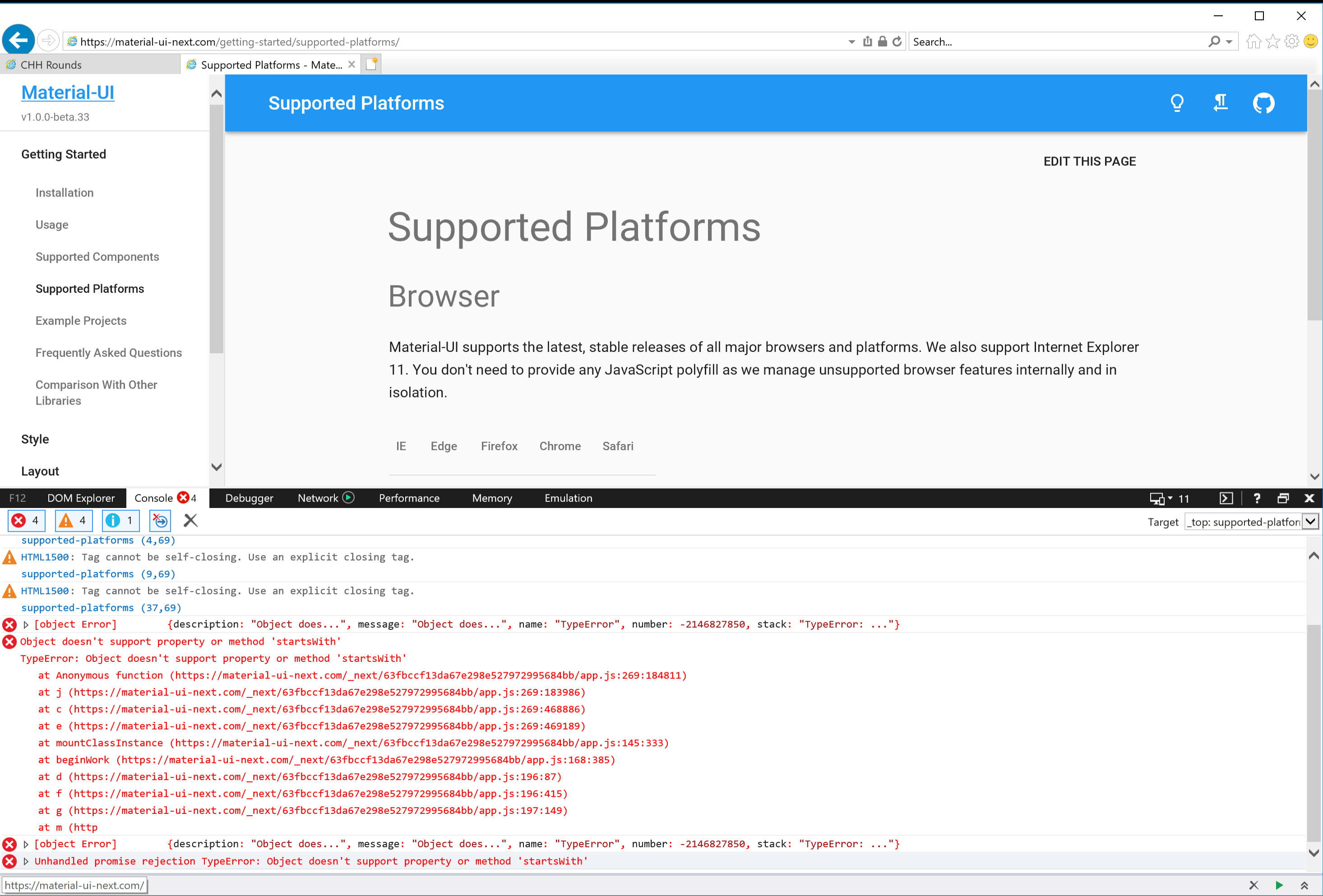Open the Installation docs page
1323x896 pixels.
tap(65, 192)
